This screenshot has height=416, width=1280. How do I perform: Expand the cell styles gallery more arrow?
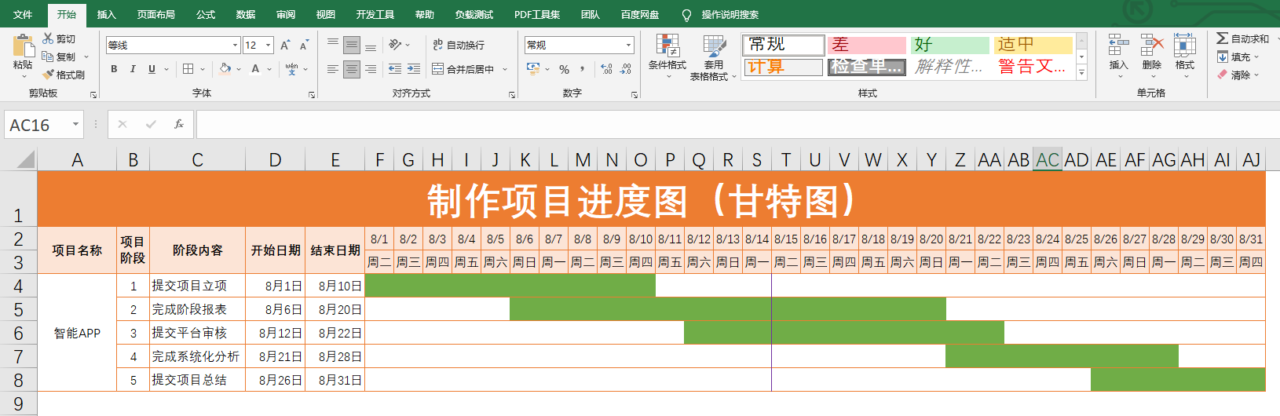pos(1080,72)
